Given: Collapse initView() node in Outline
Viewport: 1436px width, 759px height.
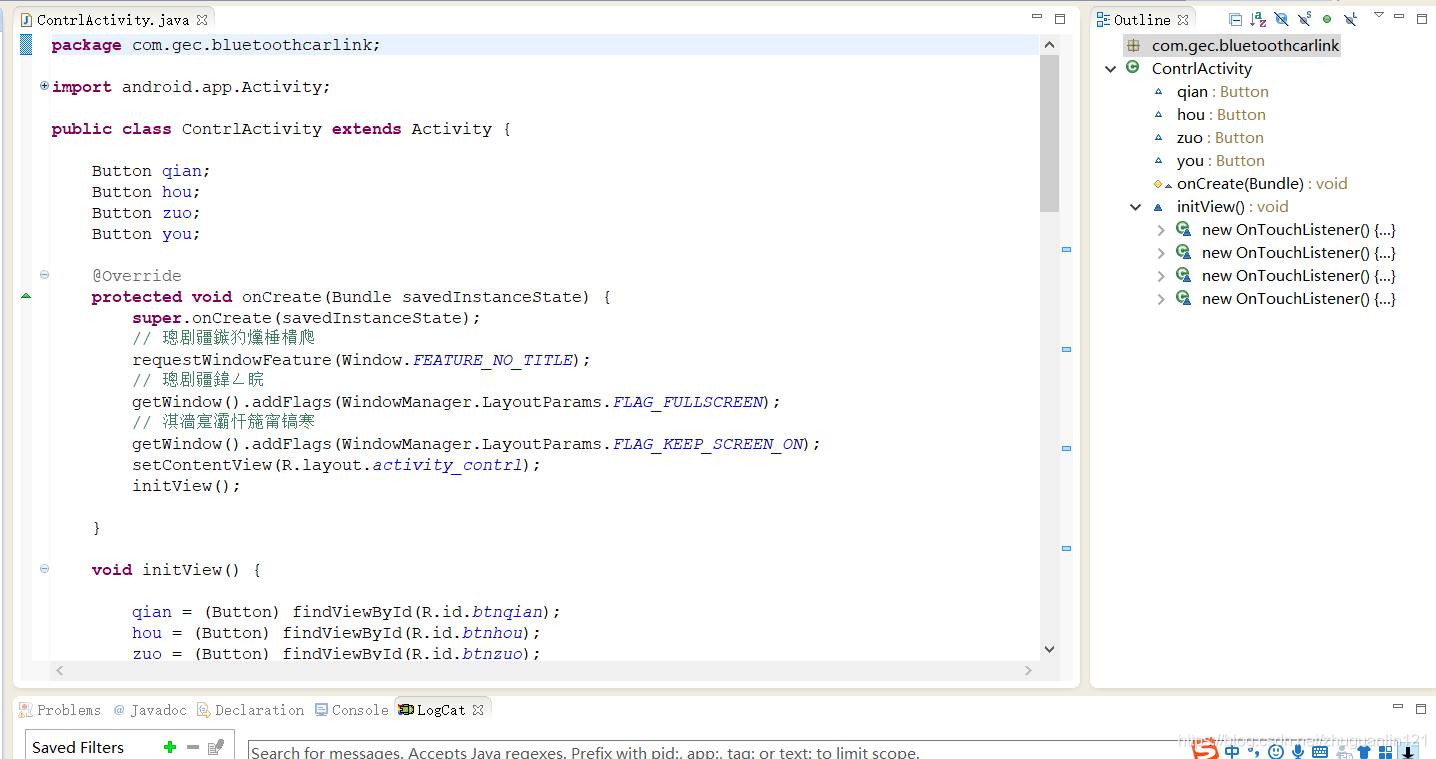Looking at the screenshot, I should pyautogui.click(x=1135, y=207).
